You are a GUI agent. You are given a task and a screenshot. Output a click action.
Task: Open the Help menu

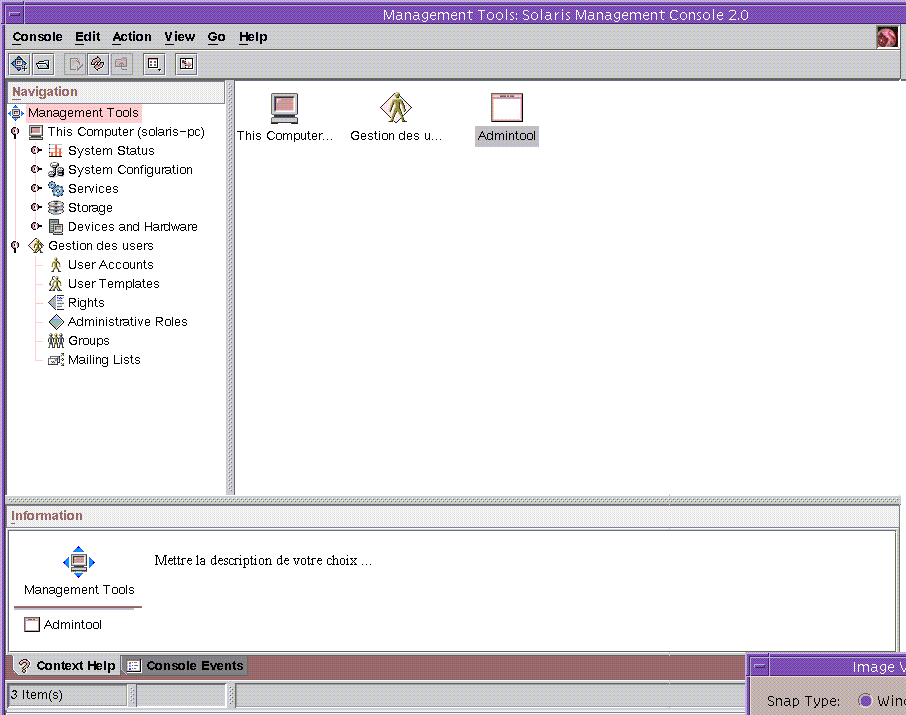253,36
